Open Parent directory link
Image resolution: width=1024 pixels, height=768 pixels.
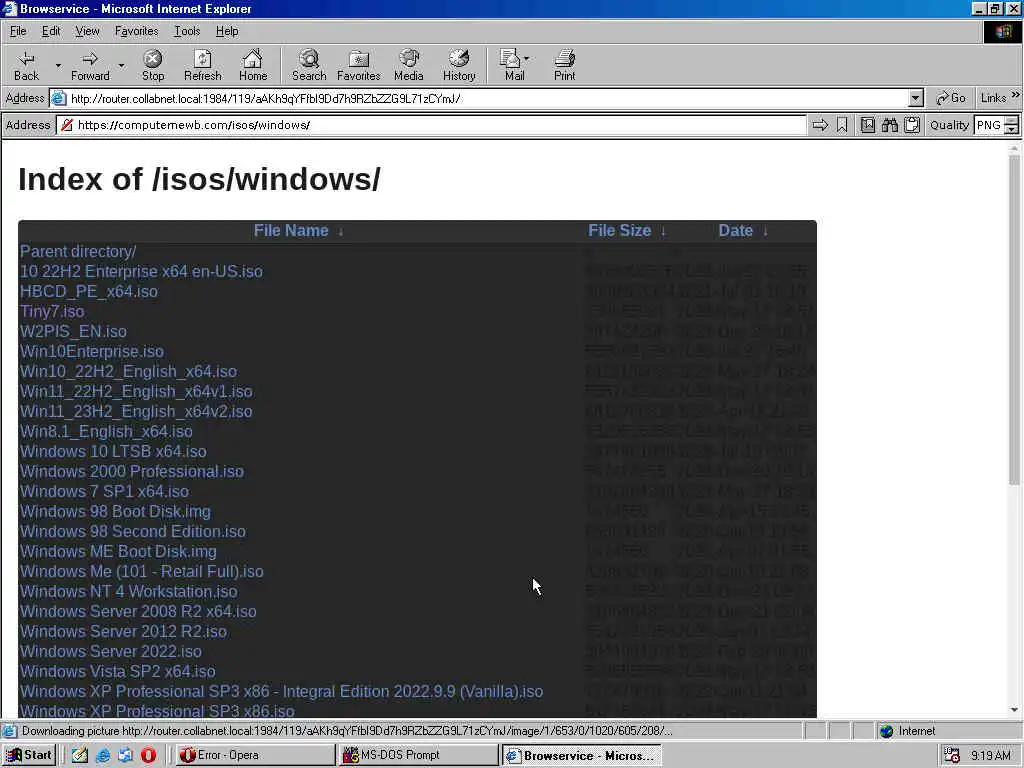[78, 251]
